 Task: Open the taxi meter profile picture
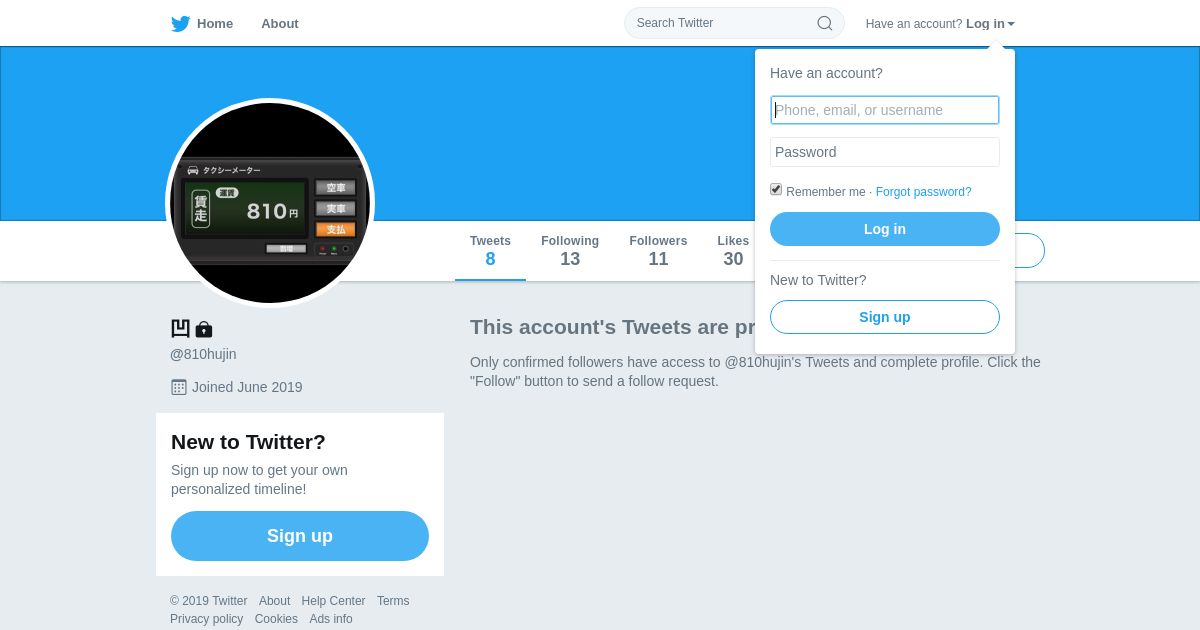pos(270,203)
